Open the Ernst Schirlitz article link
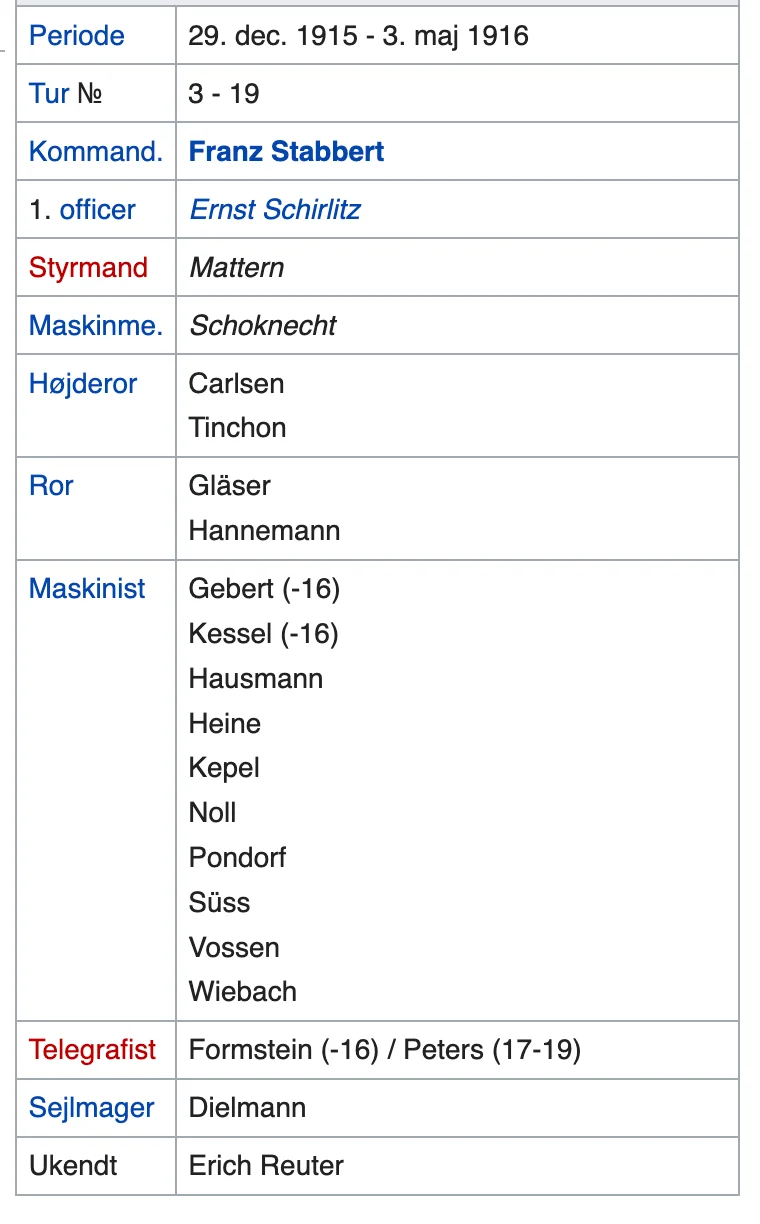 click(274, 210)
